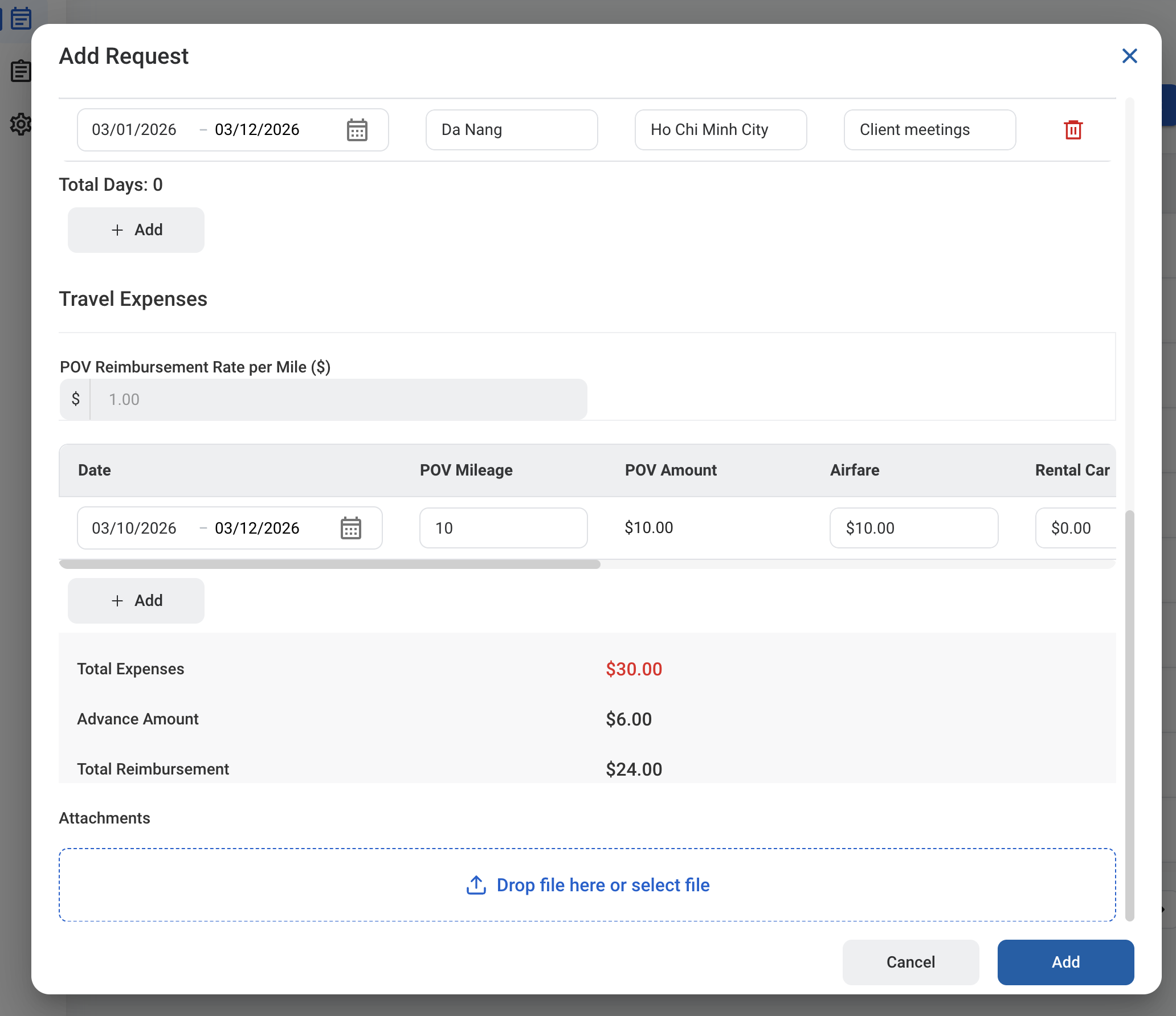Click the Rental Car column header

(1072, 470)
